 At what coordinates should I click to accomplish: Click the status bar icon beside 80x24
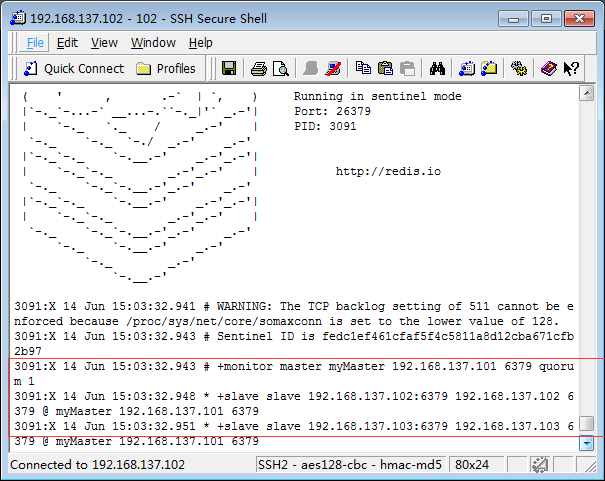point(539,465)
